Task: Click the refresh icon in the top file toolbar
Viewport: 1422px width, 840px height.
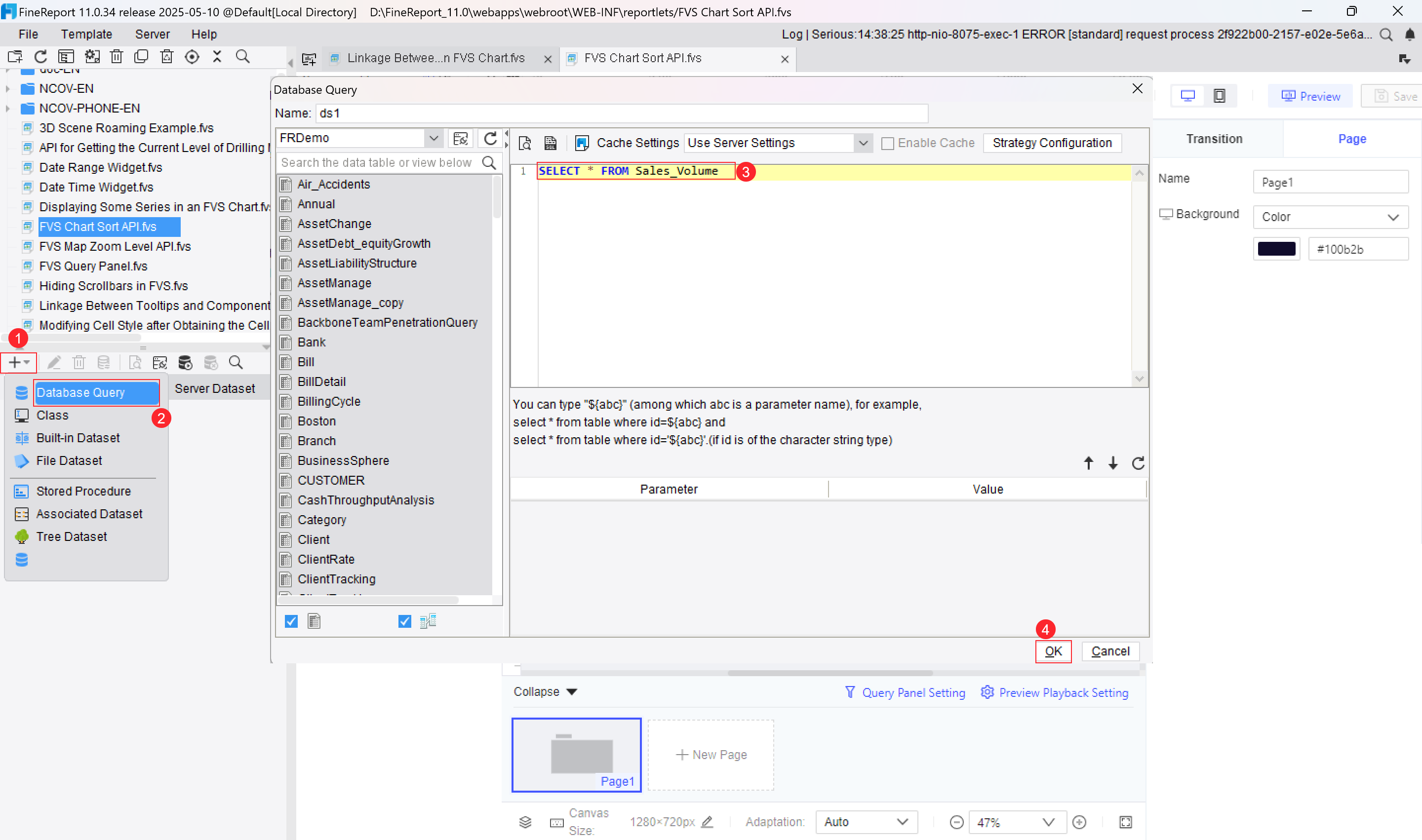Action: pyautogui.click(x=40, y=57)
